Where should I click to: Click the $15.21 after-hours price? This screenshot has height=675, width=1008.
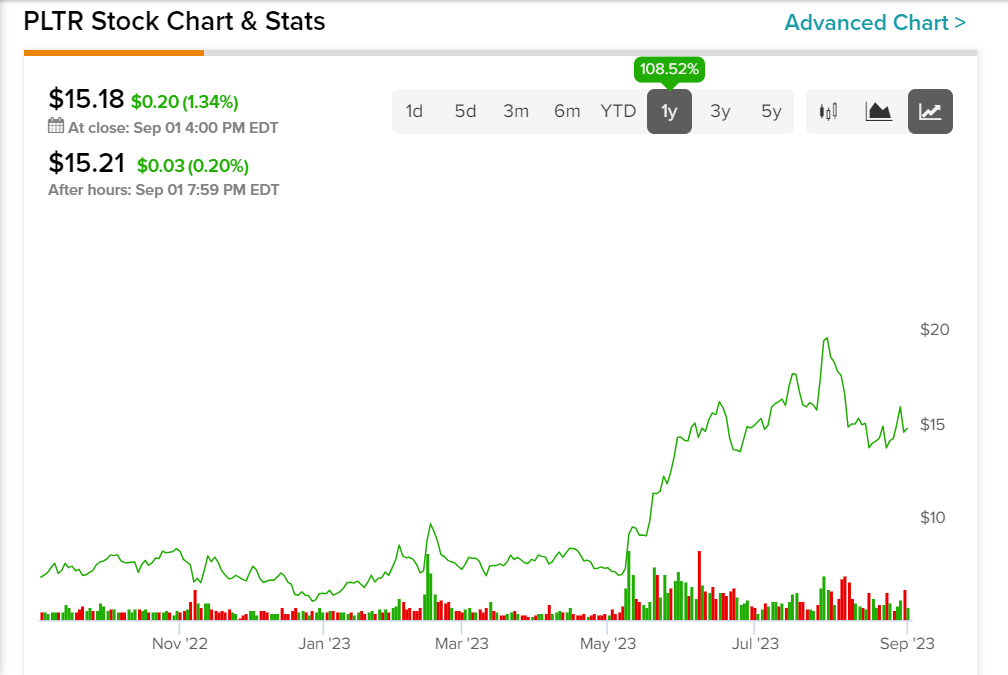pyautogui.click(x=87, y=163)
